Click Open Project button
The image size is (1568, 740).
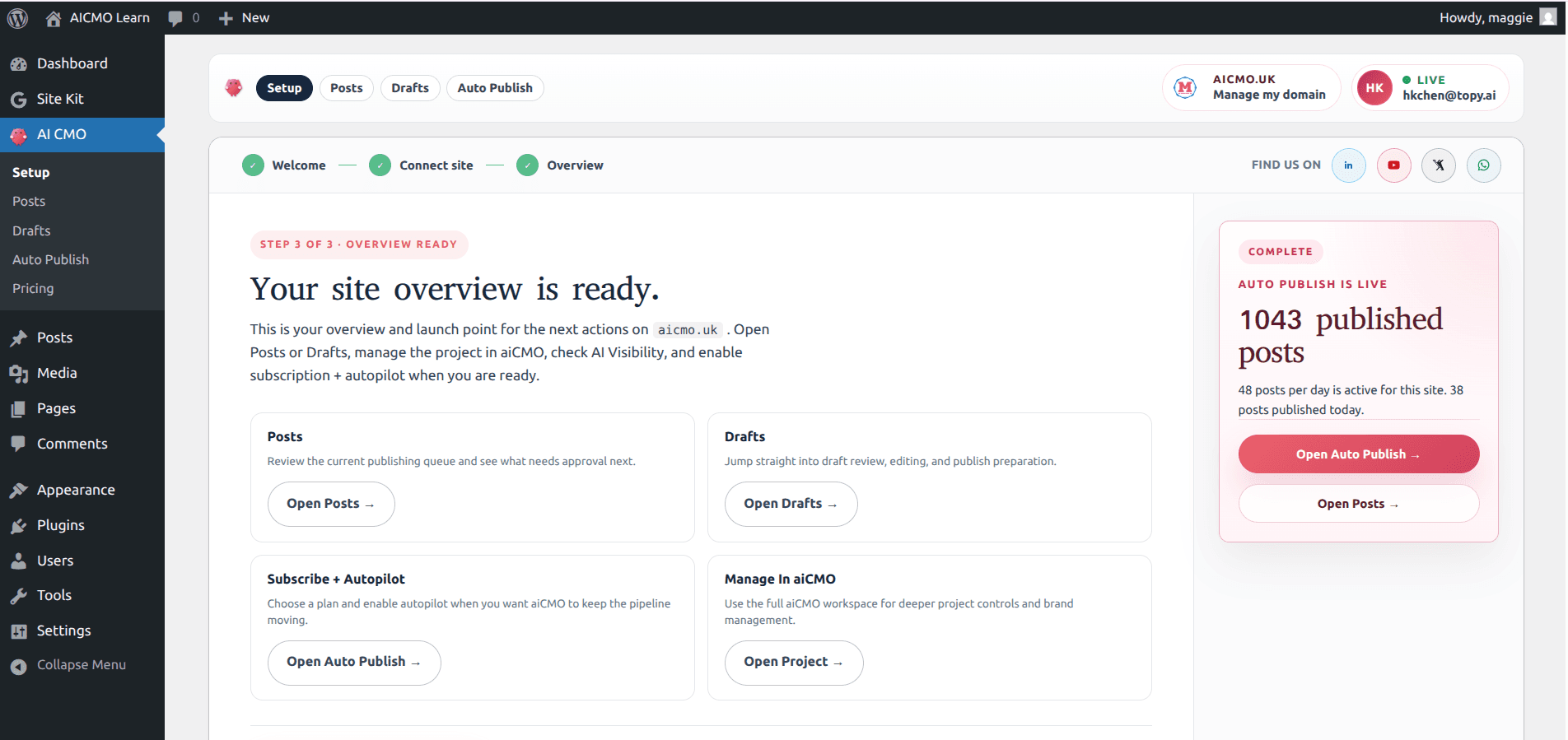coord(794,663)
